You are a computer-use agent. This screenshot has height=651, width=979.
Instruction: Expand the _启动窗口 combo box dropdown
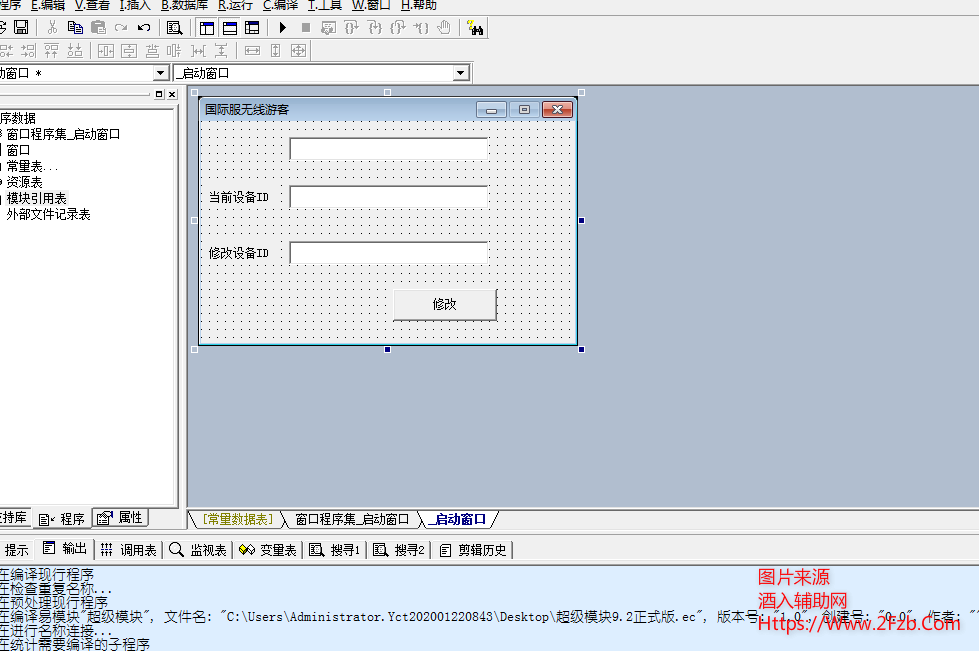460,73
